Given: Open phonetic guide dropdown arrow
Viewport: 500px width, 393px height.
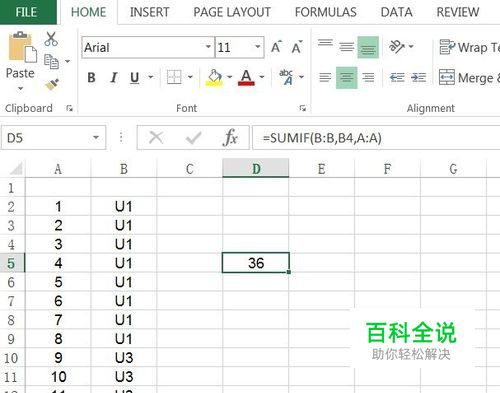Looking at the screenshot, I should click(x=301, y=77).
